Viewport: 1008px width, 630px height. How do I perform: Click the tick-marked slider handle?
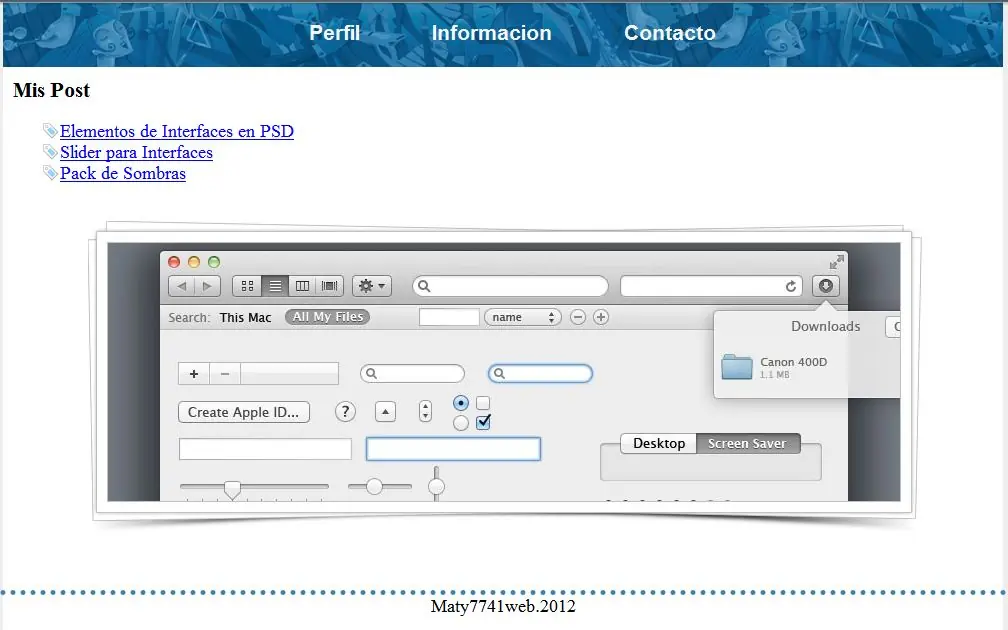pyautogui.click(x=232, y=489)
